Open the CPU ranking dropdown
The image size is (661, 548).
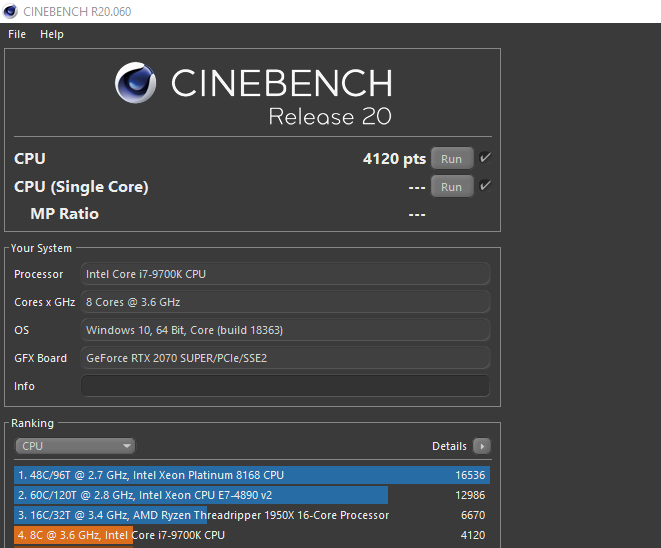(x=75, y=446)
